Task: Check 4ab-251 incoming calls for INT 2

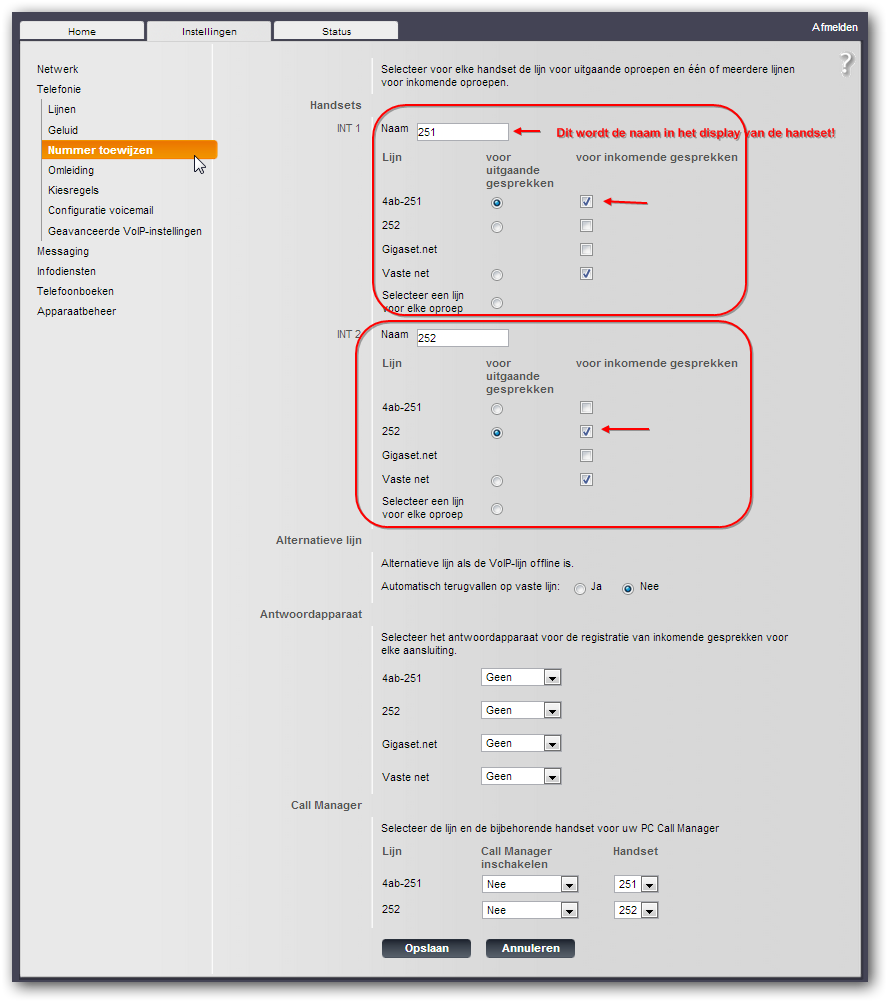Action: point(587,408)
